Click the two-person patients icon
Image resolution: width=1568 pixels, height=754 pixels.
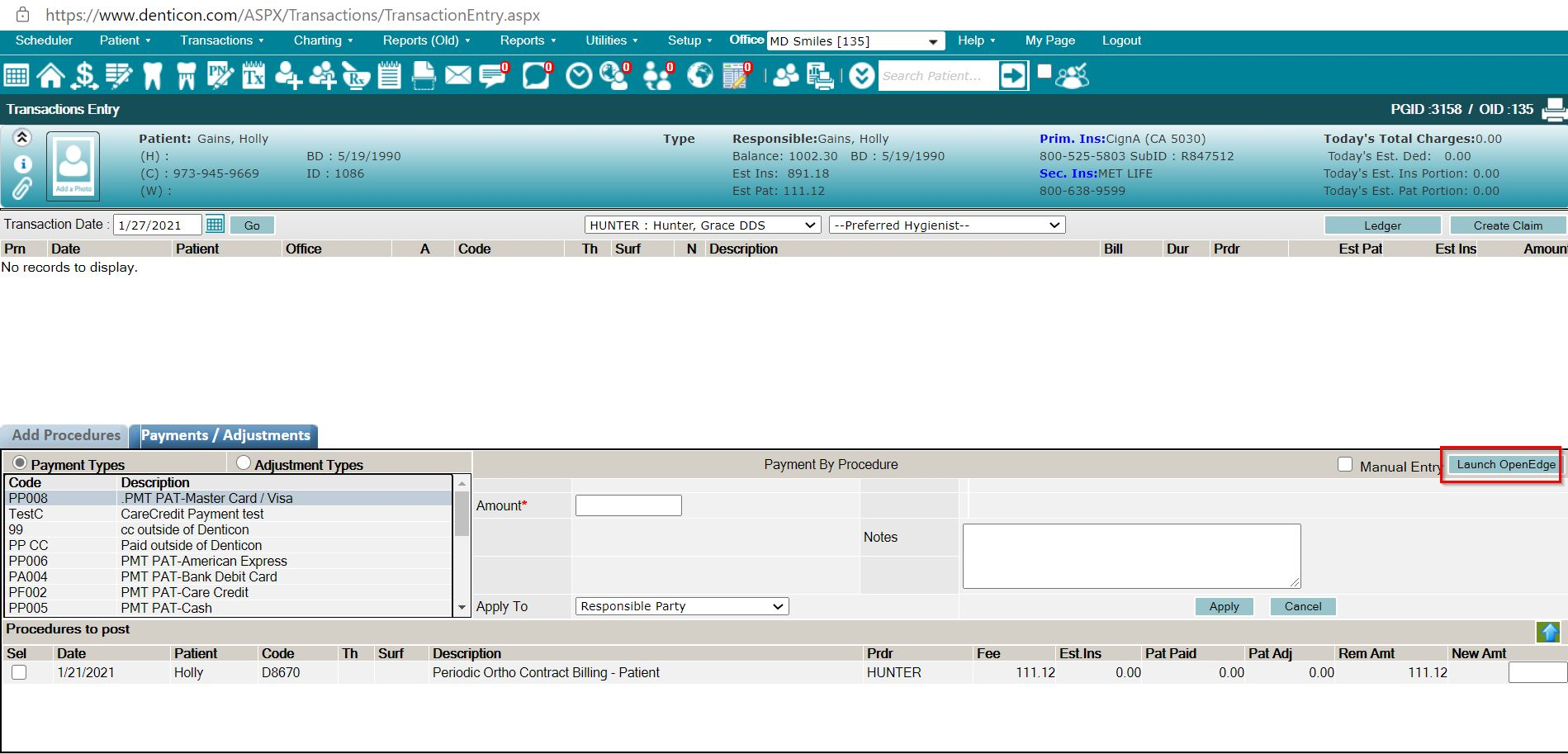pos(785,76)
